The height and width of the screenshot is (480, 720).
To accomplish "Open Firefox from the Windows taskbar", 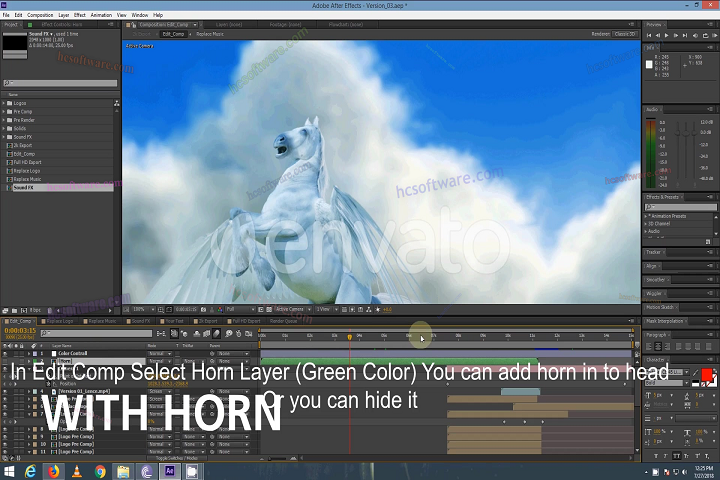I will tap(53, 471).
